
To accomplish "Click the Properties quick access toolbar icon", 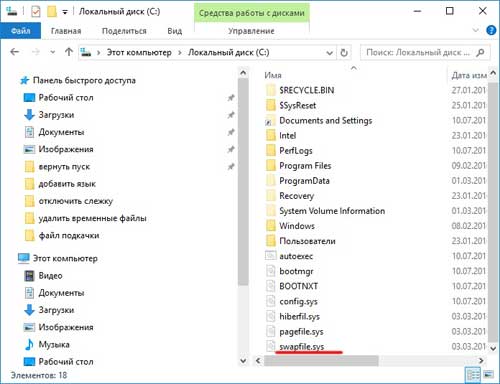I will 36,12.
